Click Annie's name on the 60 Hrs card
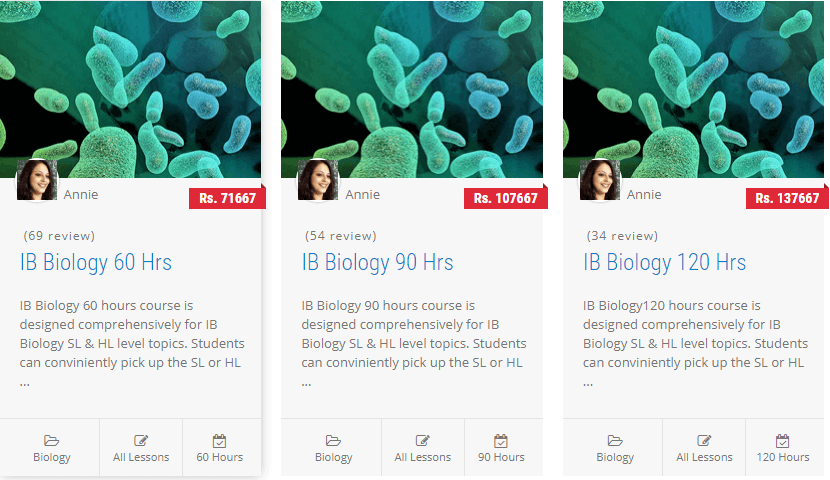Viewport: 830px width, 480px height. coord(81,195)
